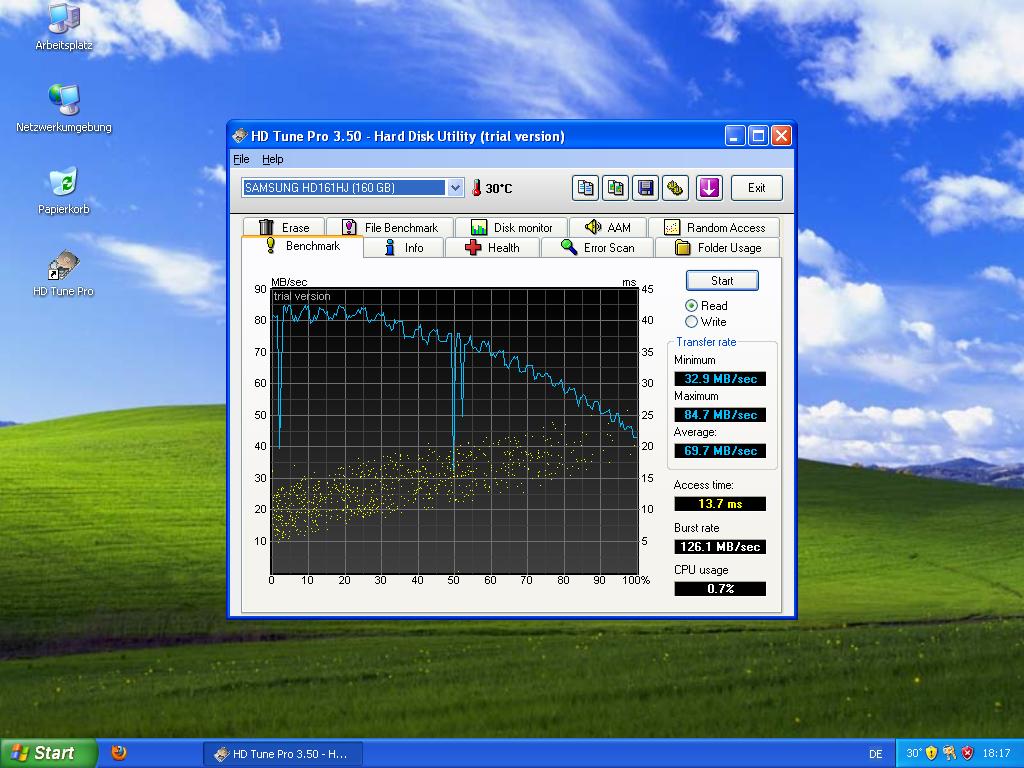Click the Minimum 32.9 MB/sec value

click(x=720, y=379)
